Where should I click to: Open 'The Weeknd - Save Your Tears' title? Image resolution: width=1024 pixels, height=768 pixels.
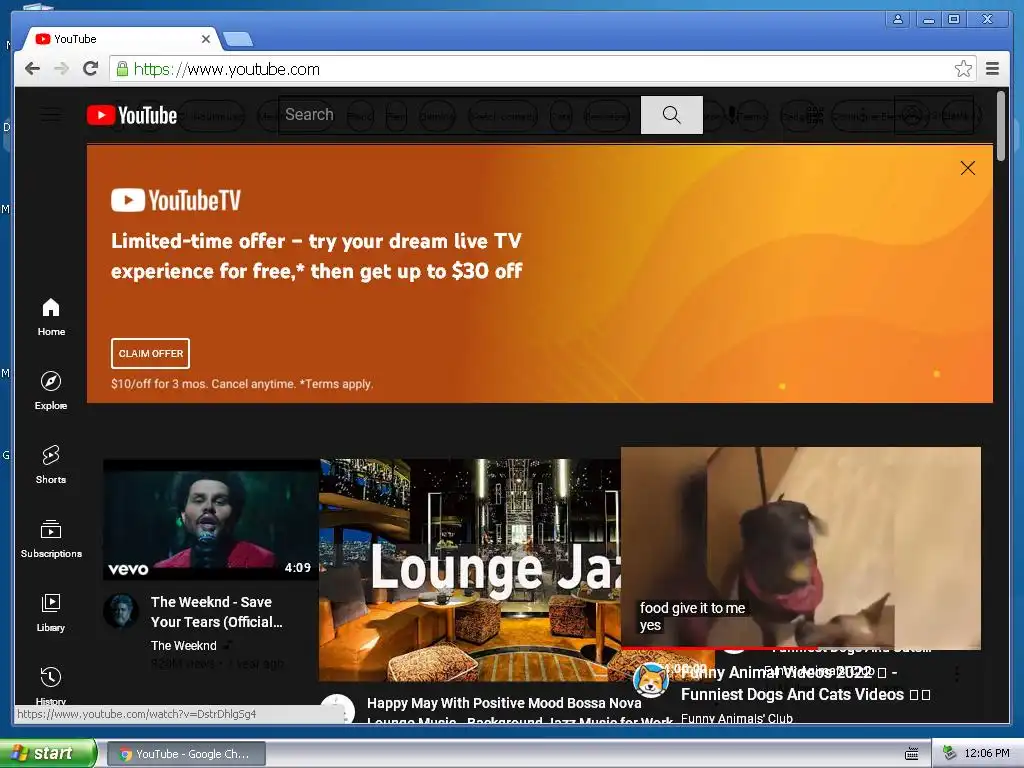[x=217, y=612]
